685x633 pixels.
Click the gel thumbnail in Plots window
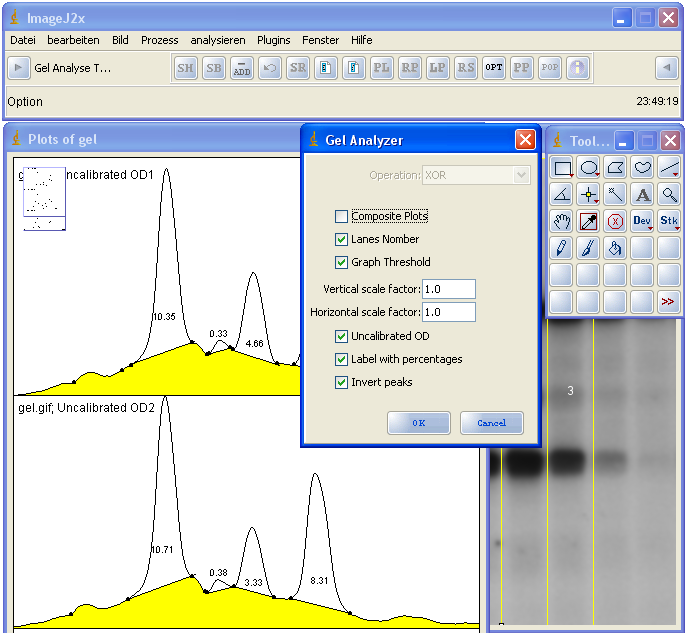click(45, 199)
